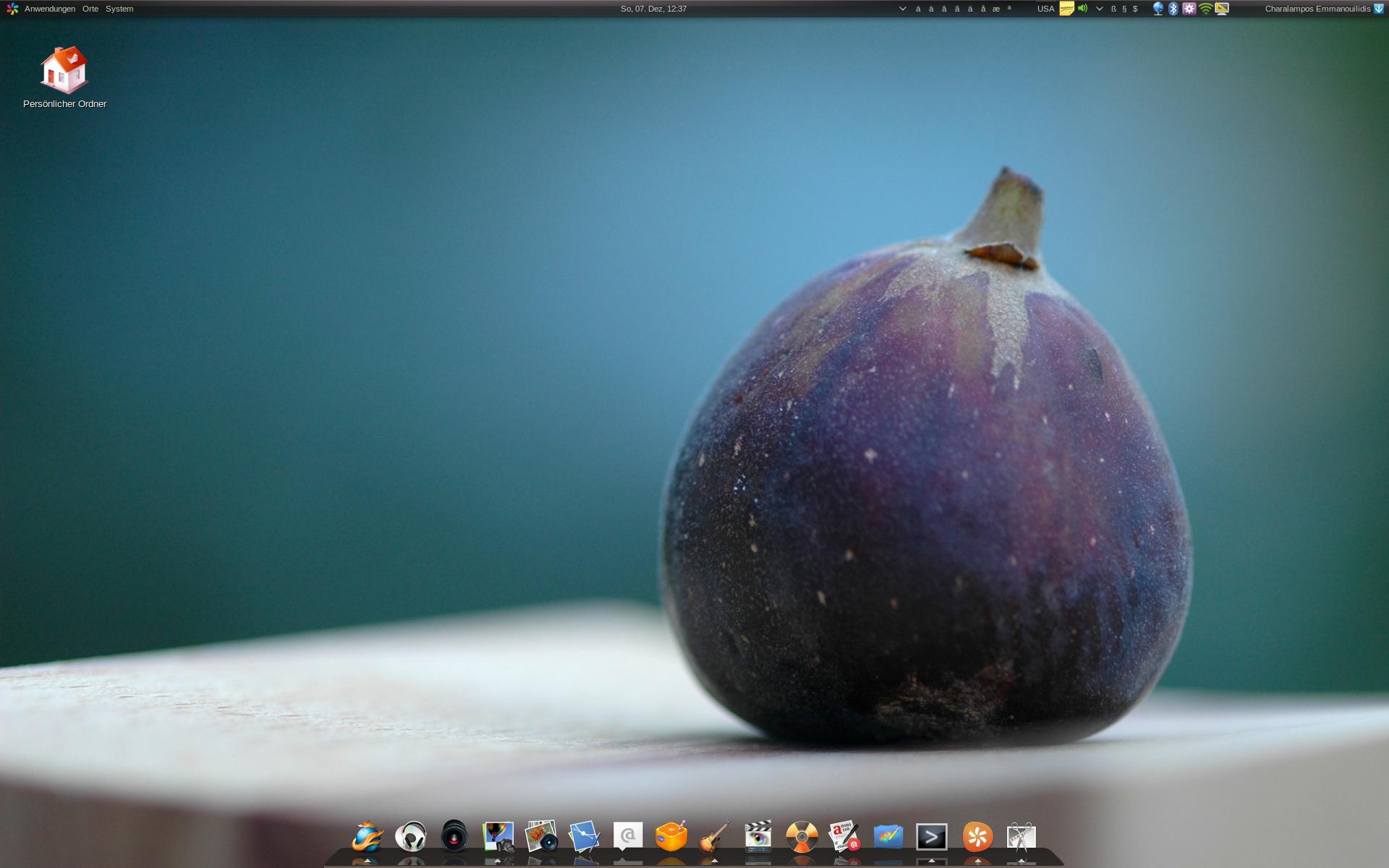Image resolution: width=1389 pixels, height=868 pixels.
Task: Open the blue folder with pencil icon
Action: 888,837
